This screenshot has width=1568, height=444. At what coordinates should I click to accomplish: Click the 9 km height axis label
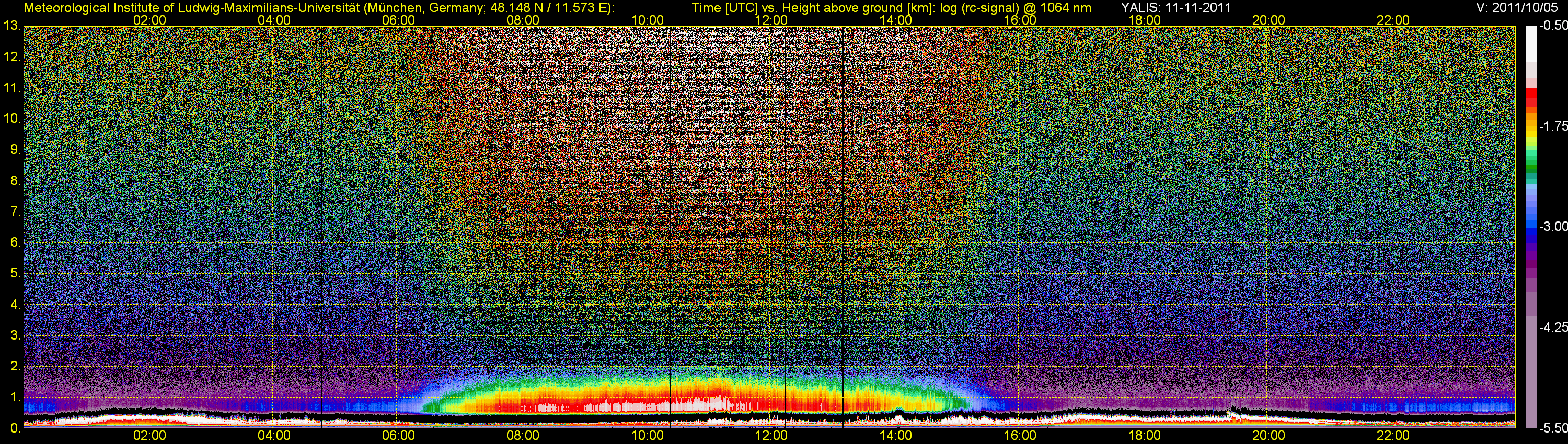pyautogui.click(x=15, y=149)
